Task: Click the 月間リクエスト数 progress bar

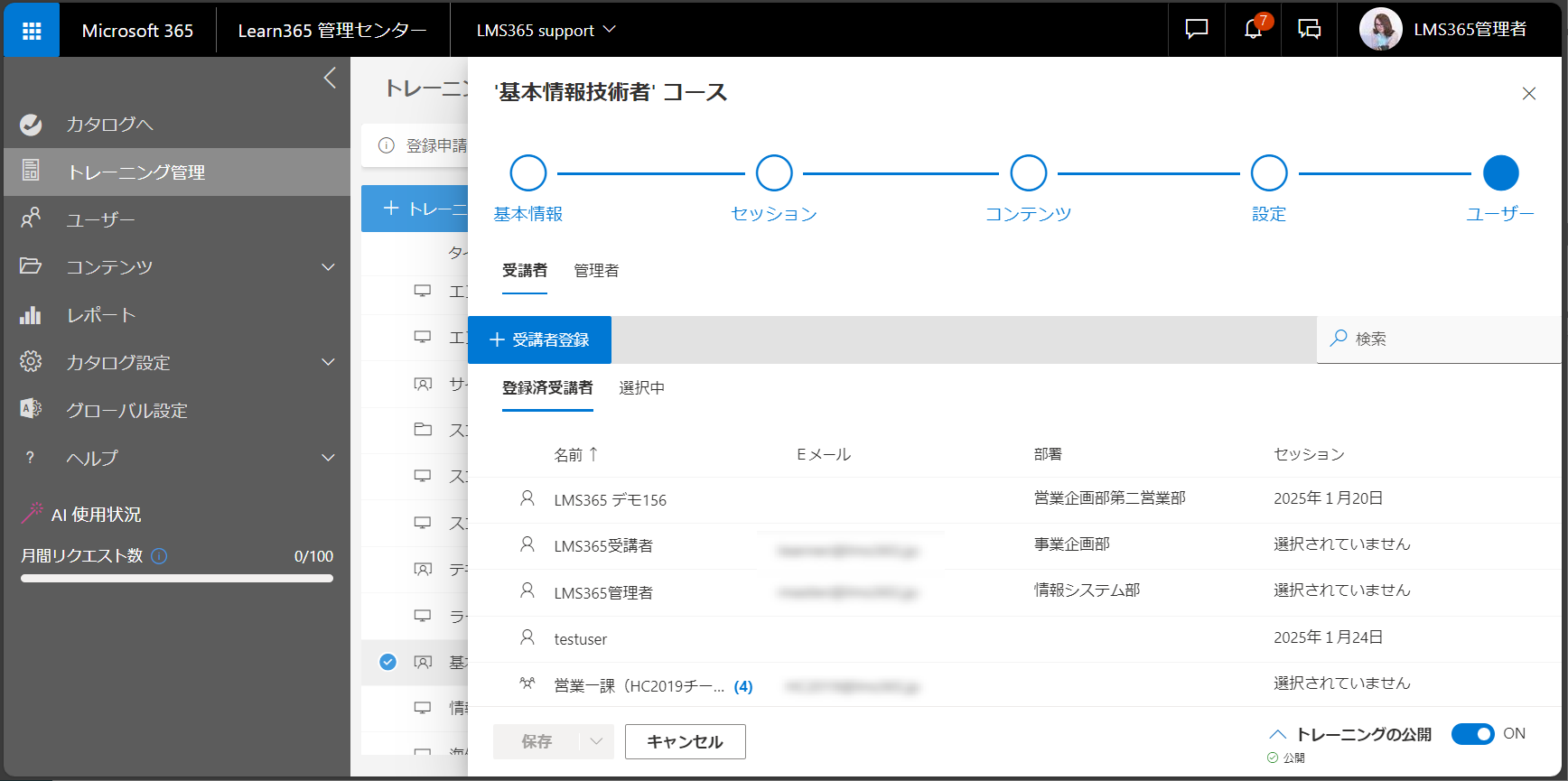Action: click(x=177, y=578)
